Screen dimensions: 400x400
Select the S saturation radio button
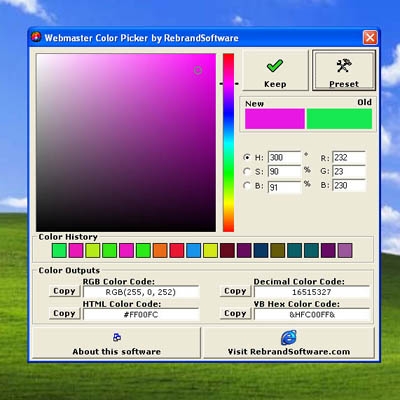coord(247,171)
